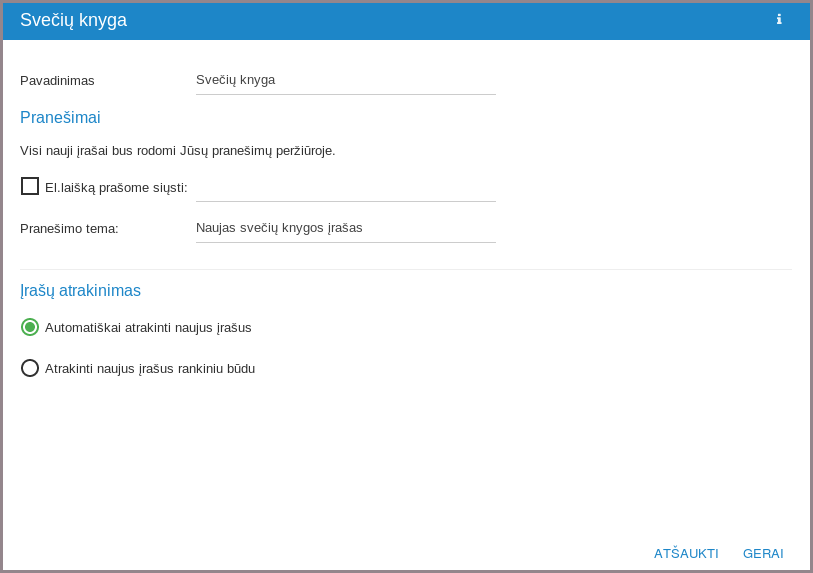Select 'Atrakinti naujus įrašus rankiniu būdu' radio button

click(x=30, y=368)
